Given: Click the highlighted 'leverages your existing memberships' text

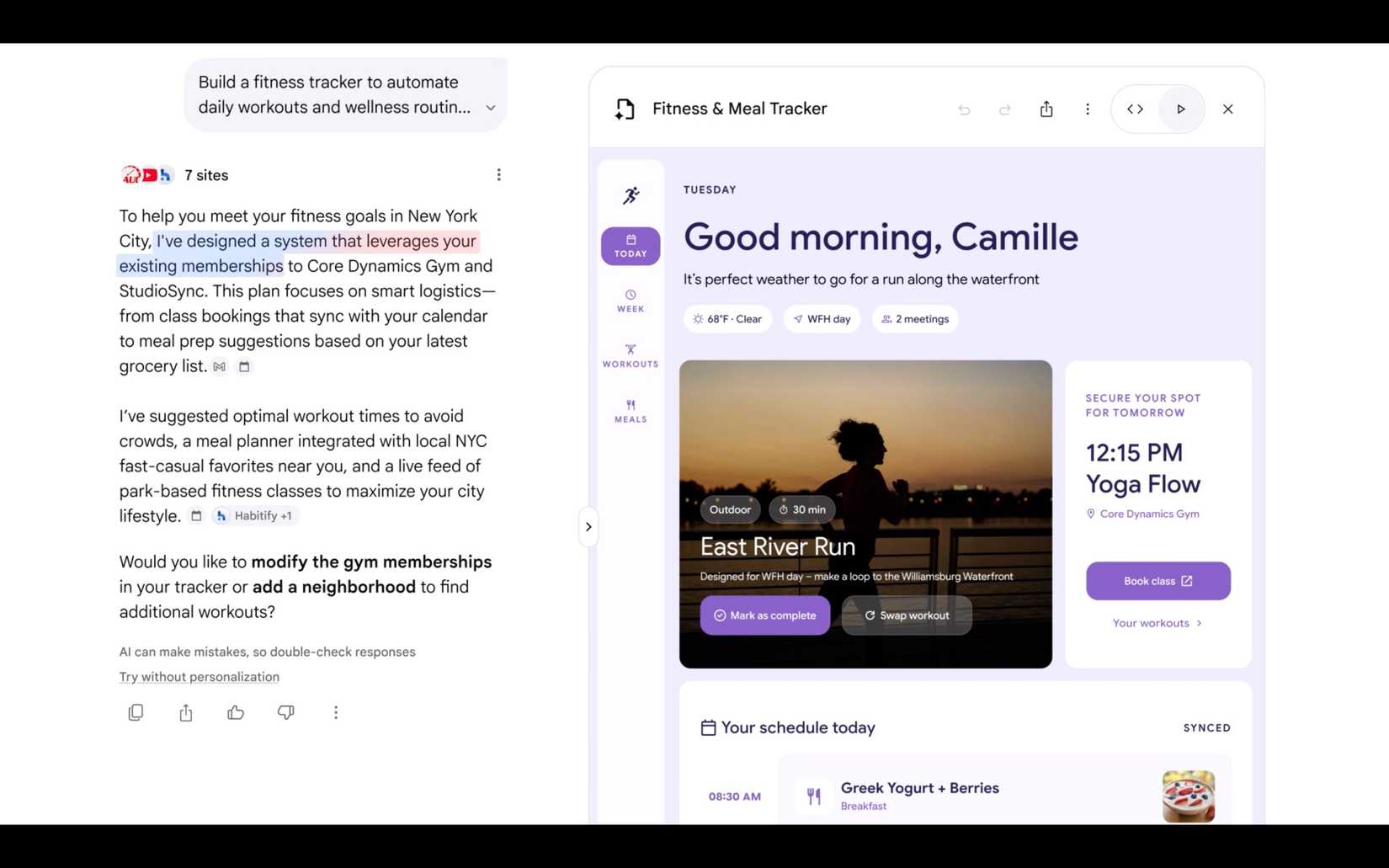Looking at the screenshot, I should tap(299, 253).
